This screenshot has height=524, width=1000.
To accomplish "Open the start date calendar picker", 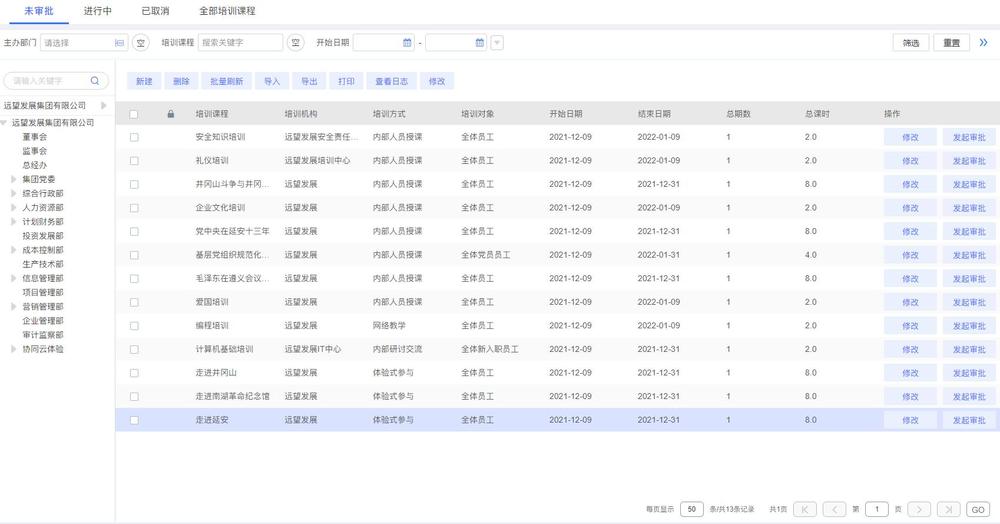I will [x=407, y=43].
